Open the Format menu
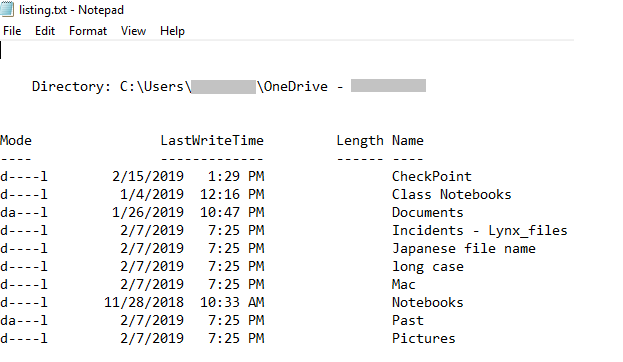The width and height of the screenshot is (623, 362). point(88,31)
